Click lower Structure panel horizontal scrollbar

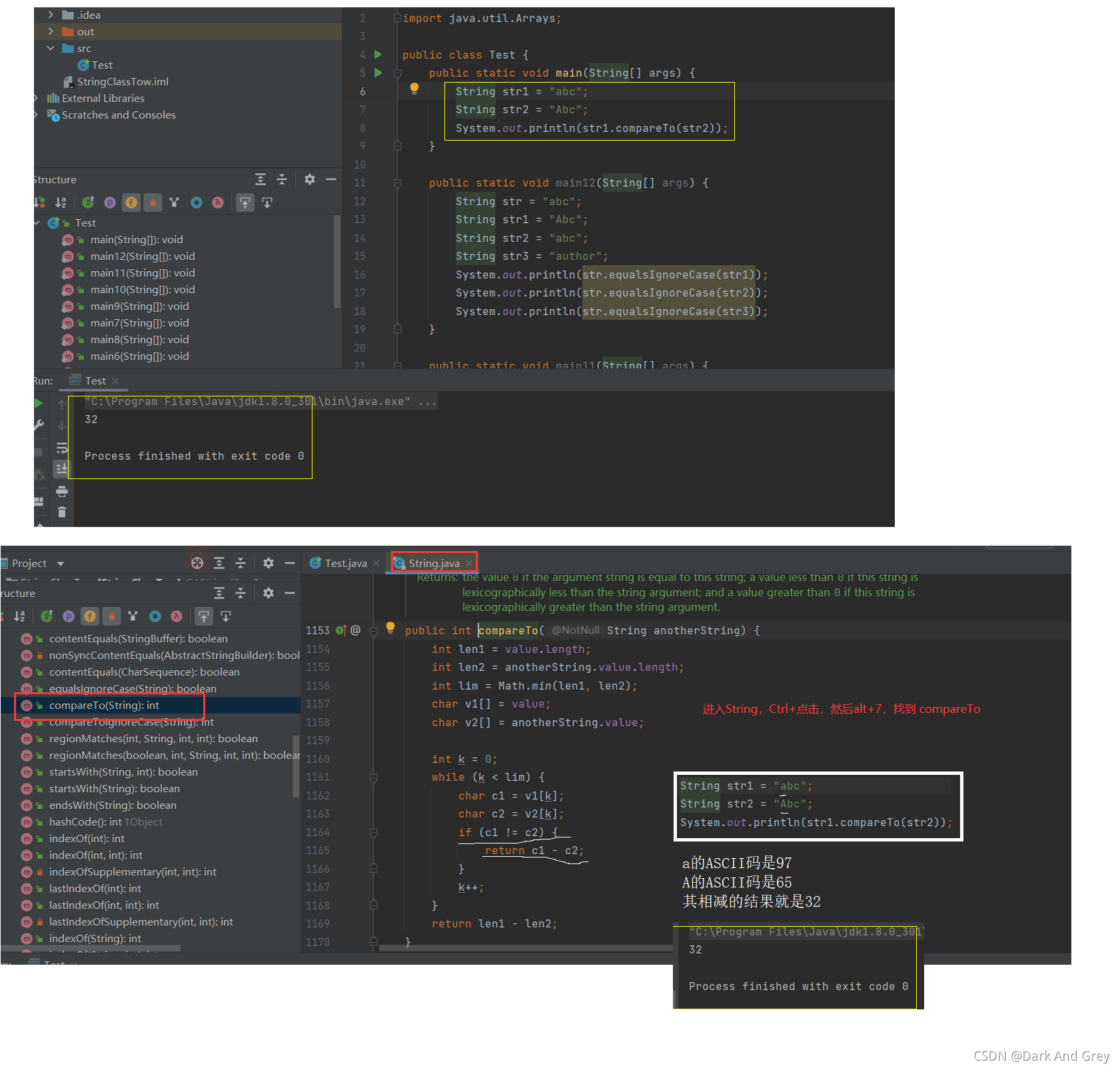(91, 947)
